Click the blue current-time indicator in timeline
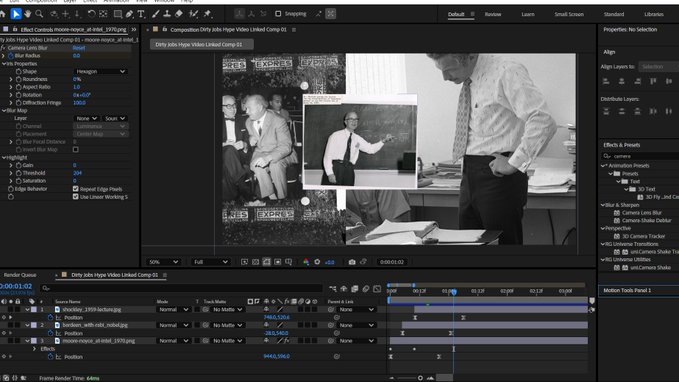Screen dimensions: 679x382 pyautogui.click(x=453, y=292)
